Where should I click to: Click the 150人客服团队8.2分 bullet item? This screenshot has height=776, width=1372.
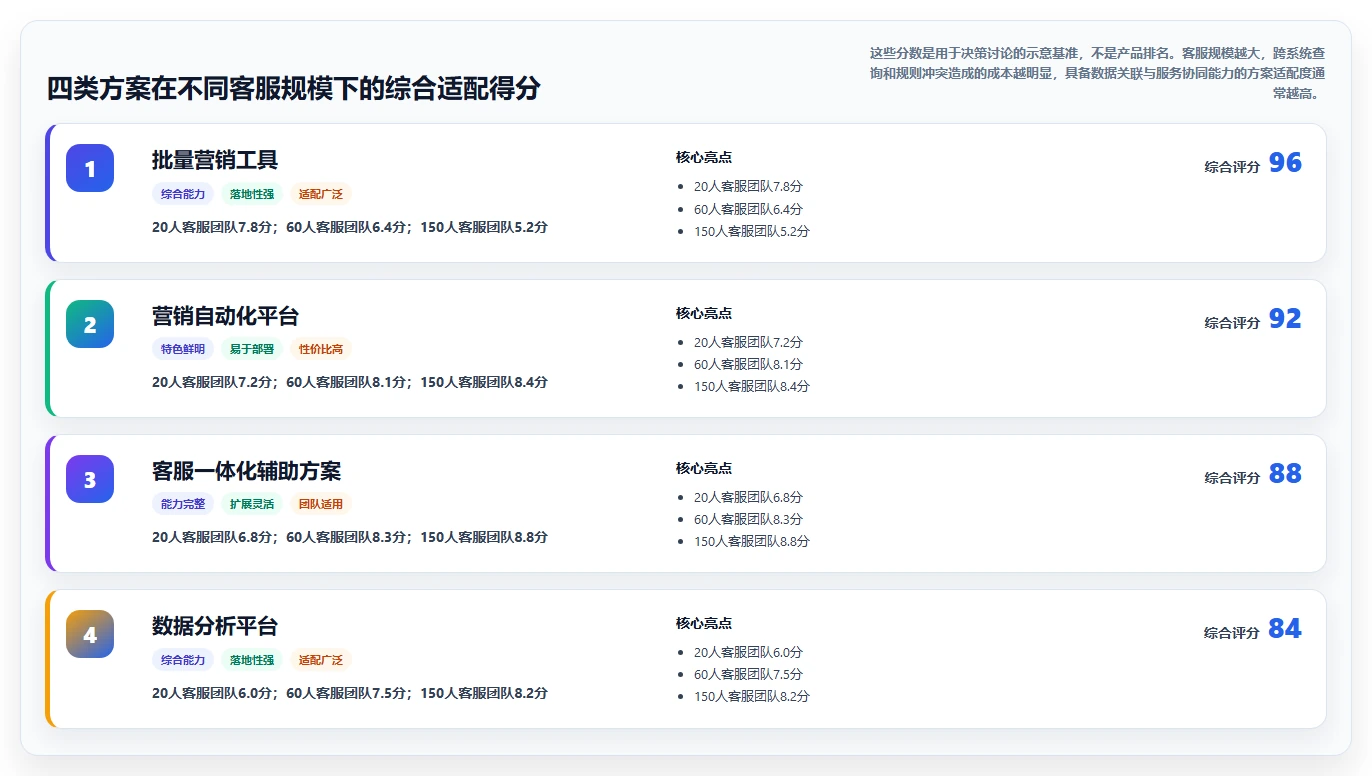752,696
